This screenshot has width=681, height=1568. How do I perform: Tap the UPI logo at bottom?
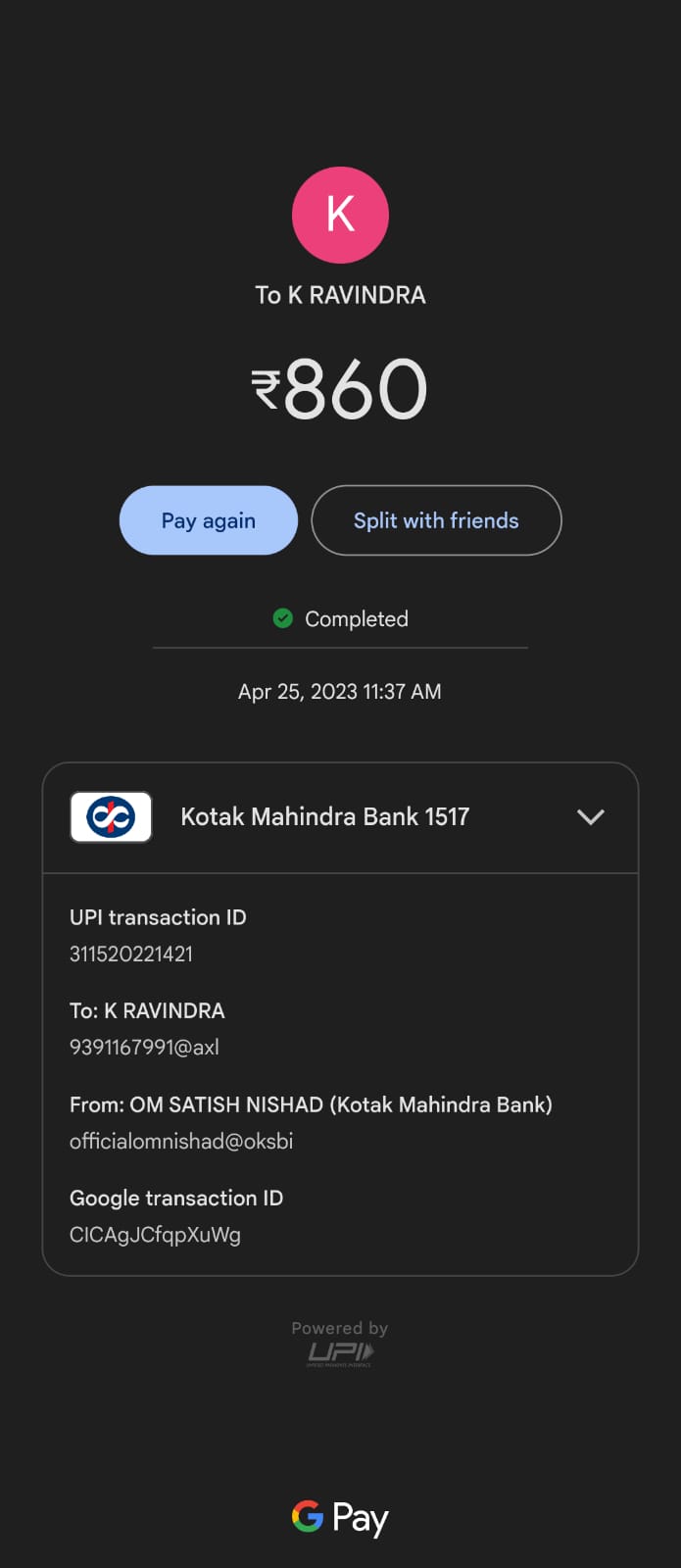340,1354
